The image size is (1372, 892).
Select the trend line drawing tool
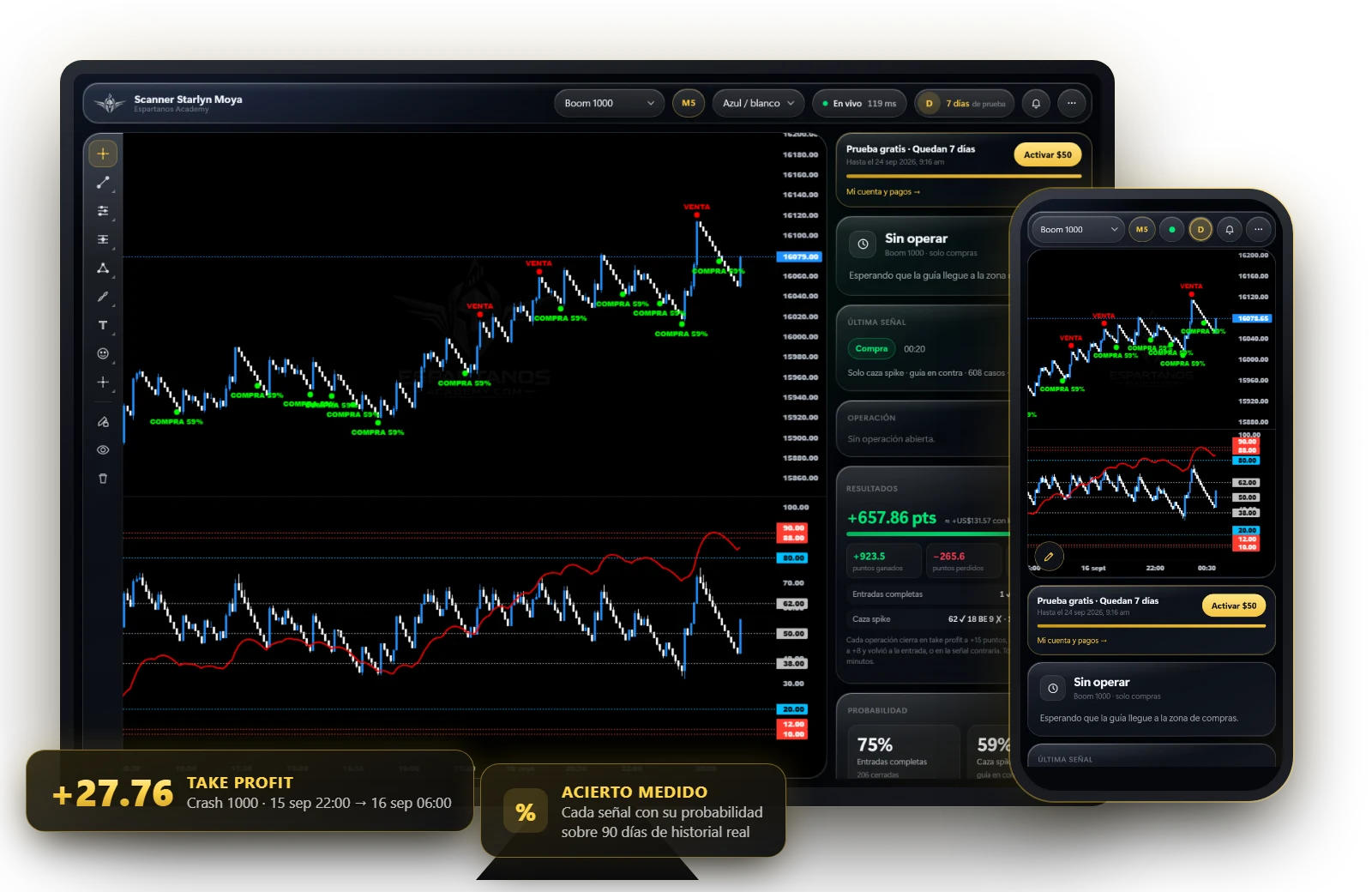pos(103,183)
